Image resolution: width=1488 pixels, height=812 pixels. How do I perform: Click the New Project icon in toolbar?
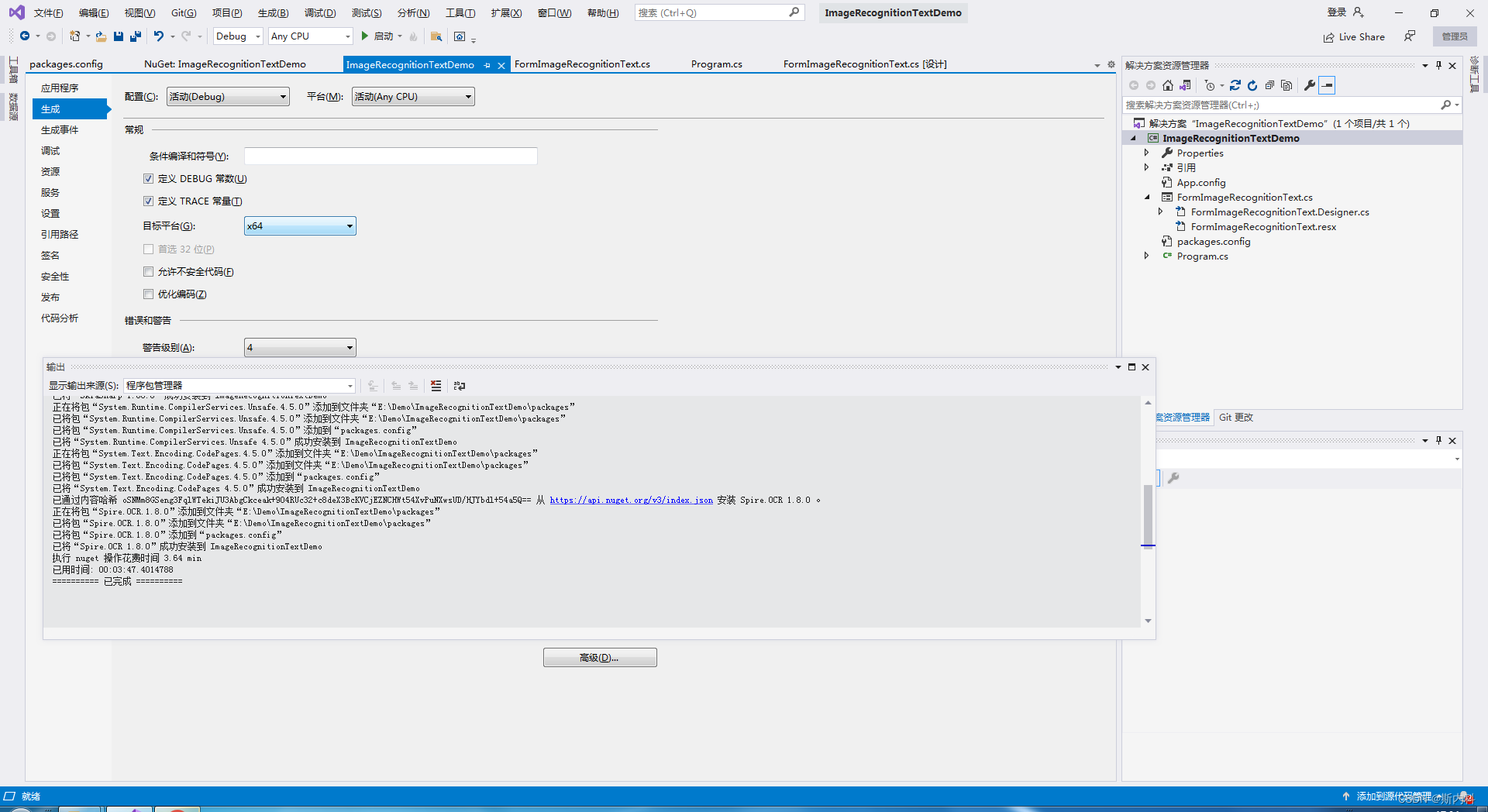(x=75, y=36)
